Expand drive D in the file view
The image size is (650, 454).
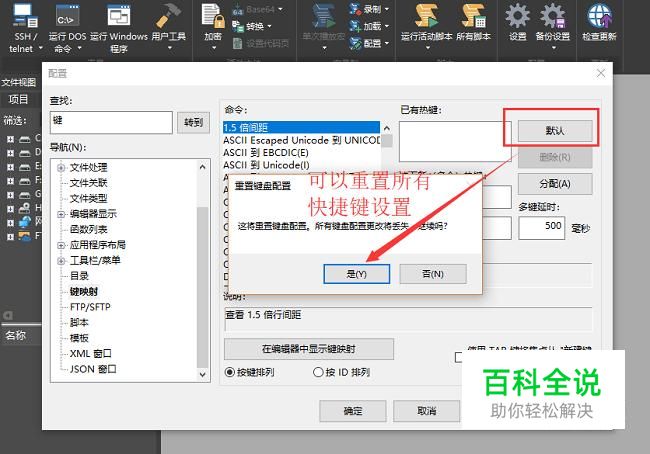tap(10, 153)
